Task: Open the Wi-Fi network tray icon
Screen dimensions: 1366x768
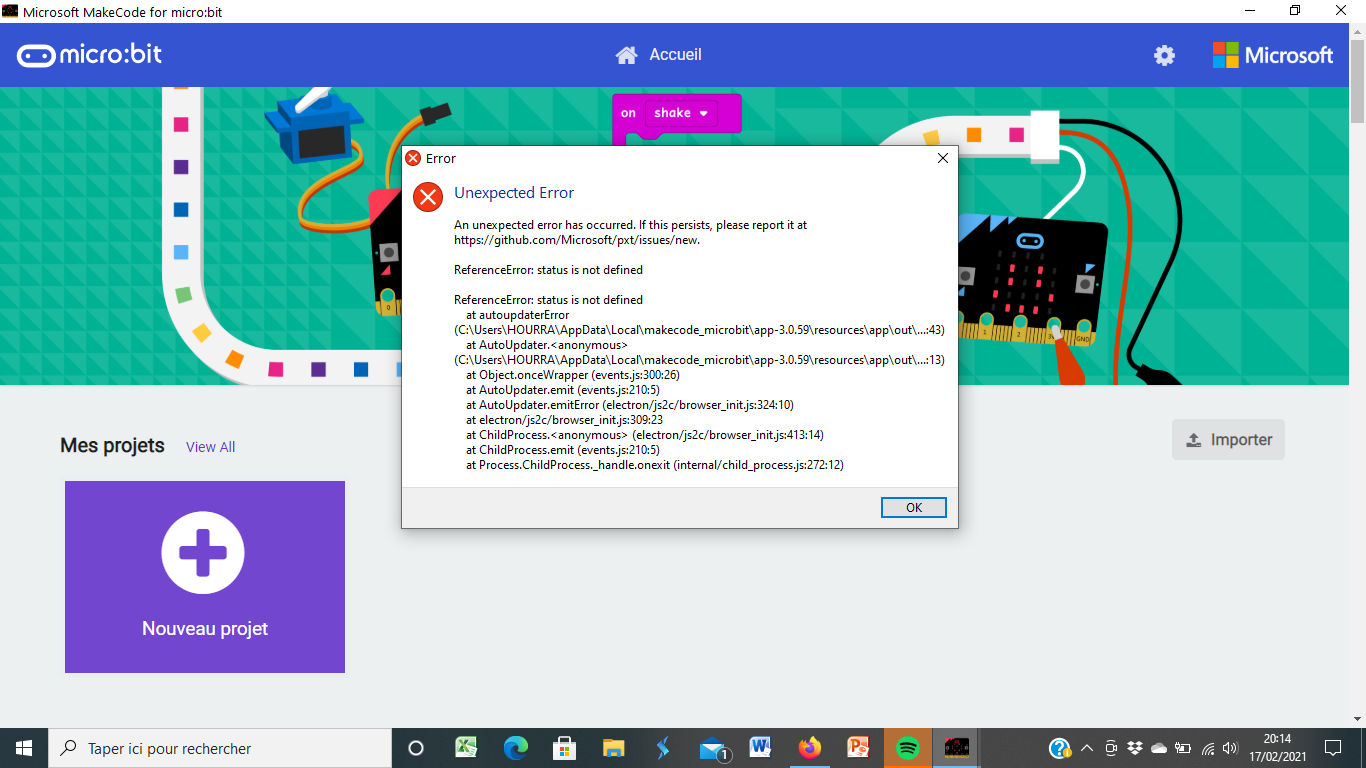Action: 1208,748
